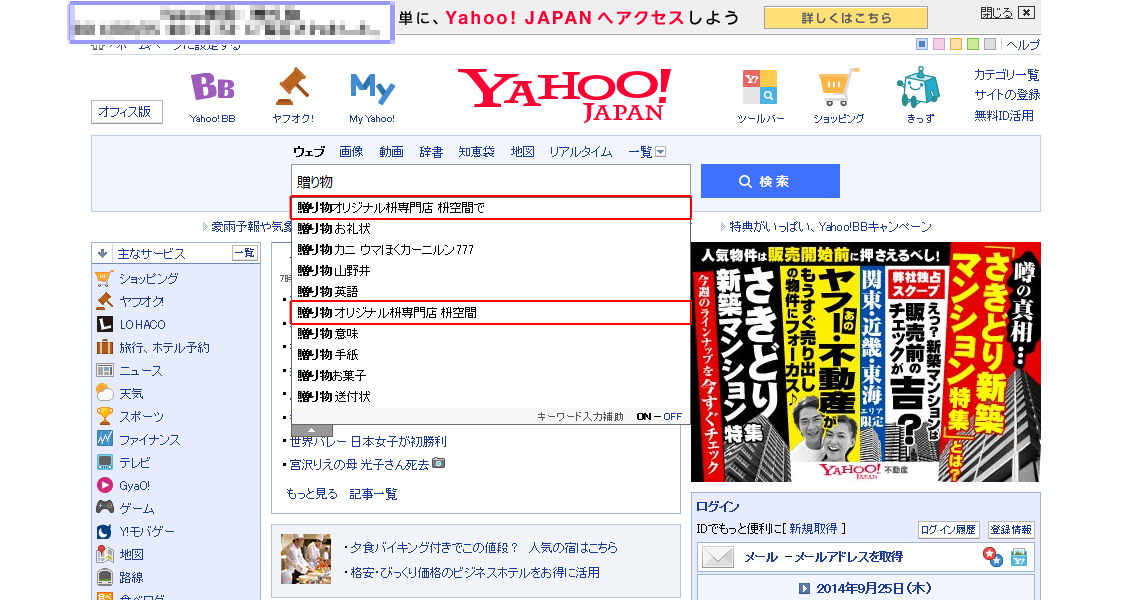
Task: Click the down arrow beside 主なサービス
Action: pos(102,254)
